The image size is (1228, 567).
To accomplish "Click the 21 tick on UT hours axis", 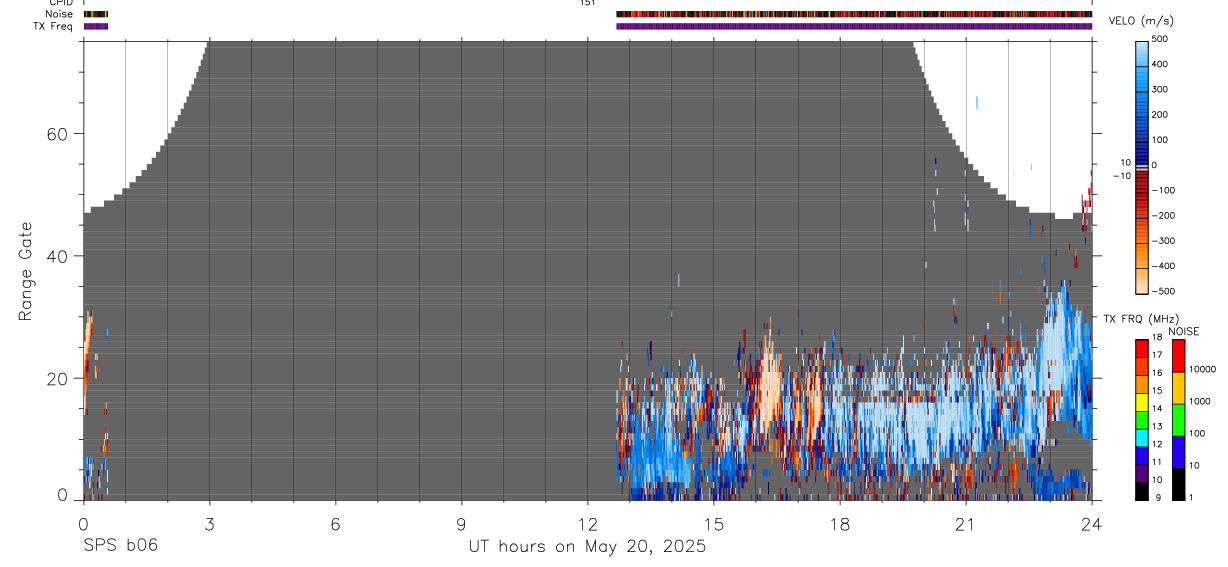I will [966, 524].
